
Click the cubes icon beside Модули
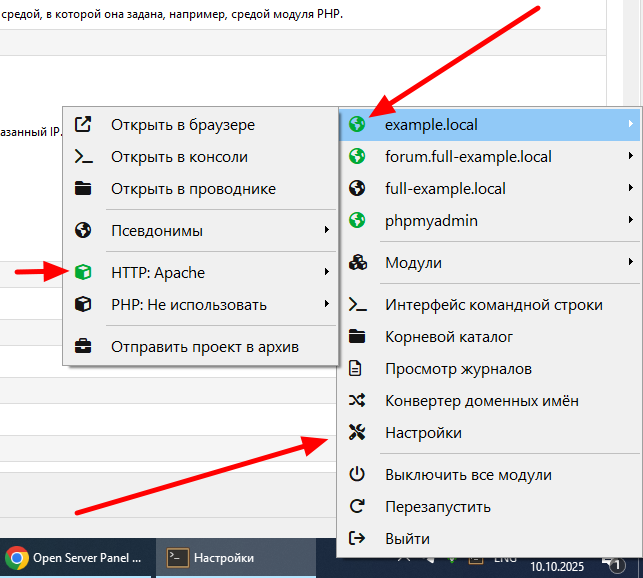[358, 262]
